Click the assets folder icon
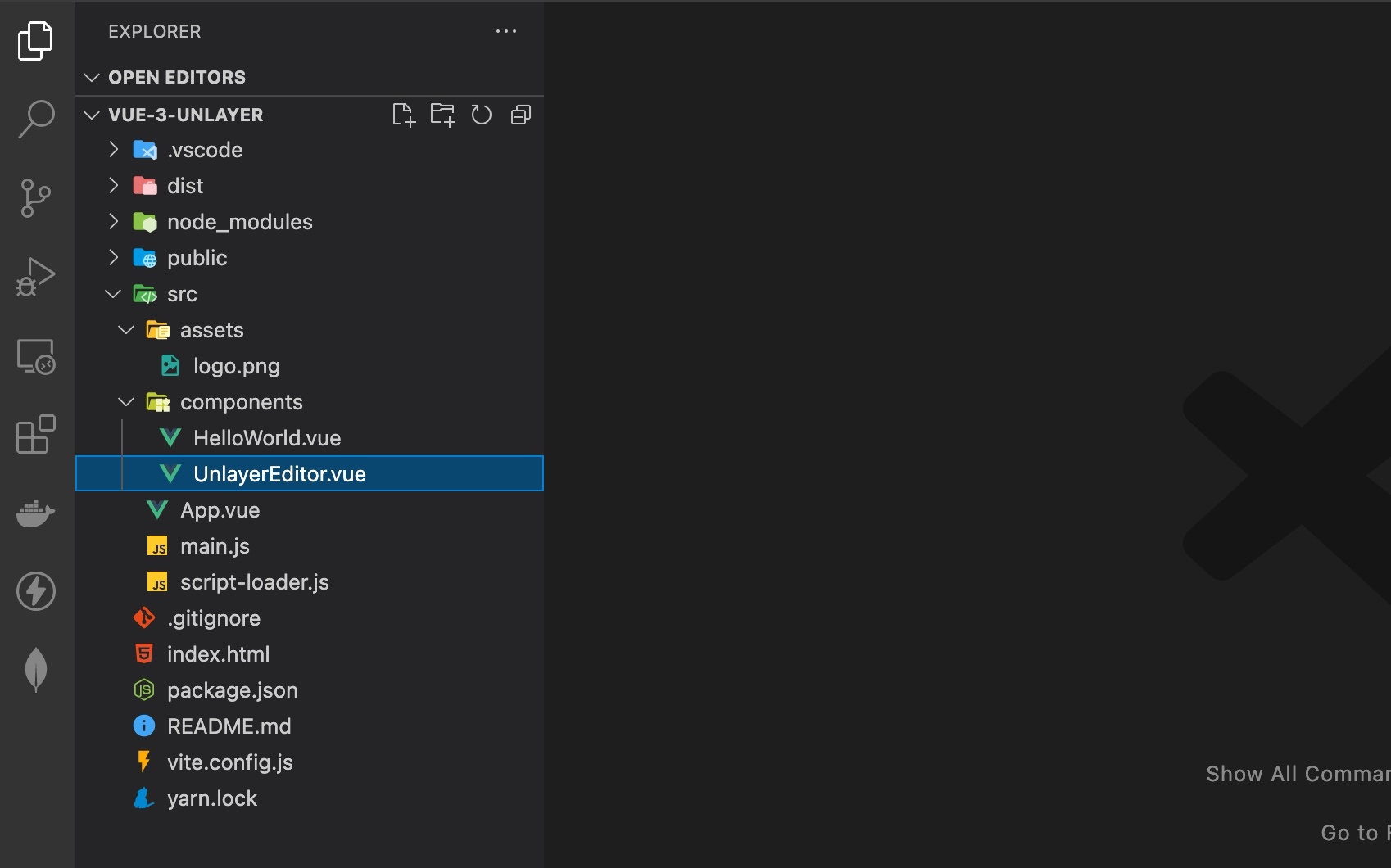This screenshot has width=1391, height=868. click(x=158, y=330)
